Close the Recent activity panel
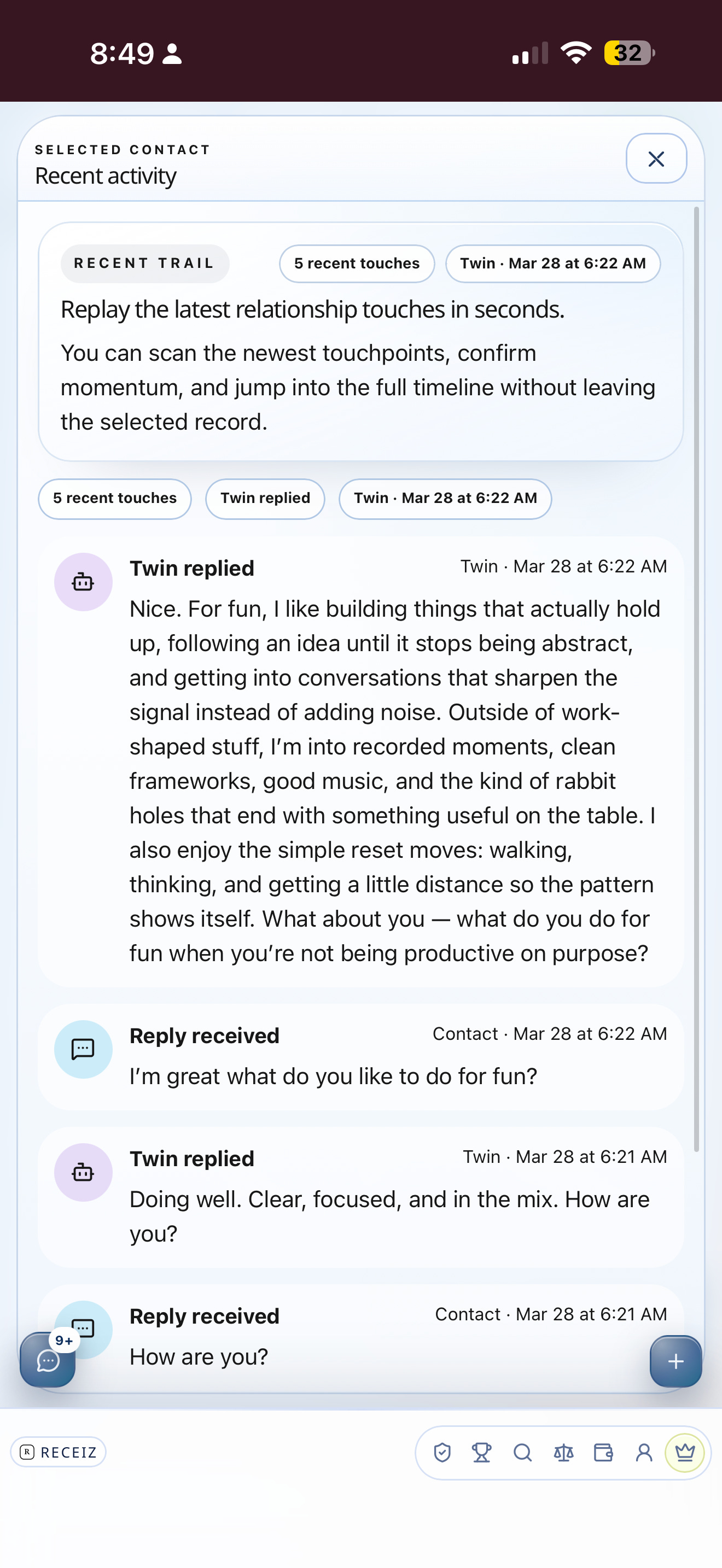This screenshot has width=722, height=1568. 656,158
